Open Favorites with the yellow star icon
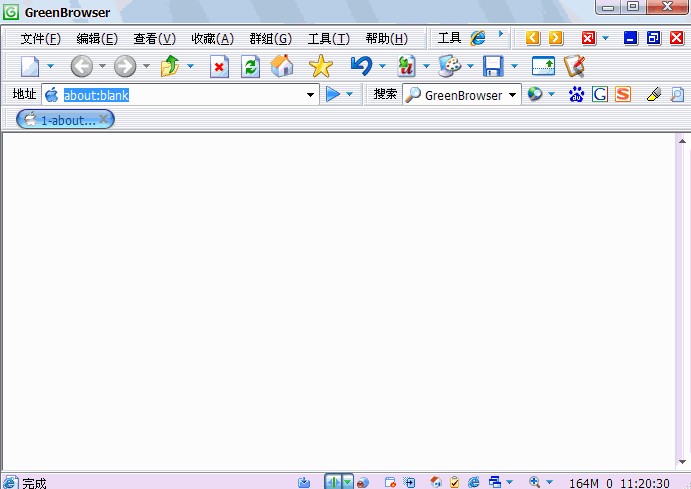This screenshot has width=691, height=489. [320, 67]
